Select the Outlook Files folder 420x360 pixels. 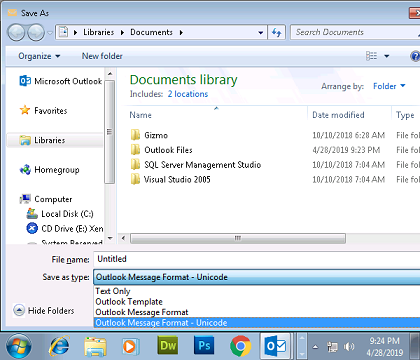(168, 150)
